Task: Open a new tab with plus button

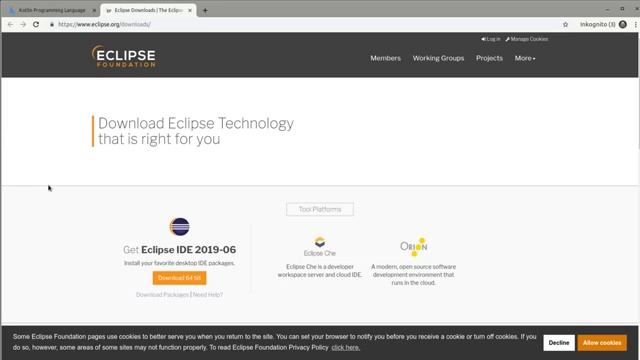Action: point(205,10)
